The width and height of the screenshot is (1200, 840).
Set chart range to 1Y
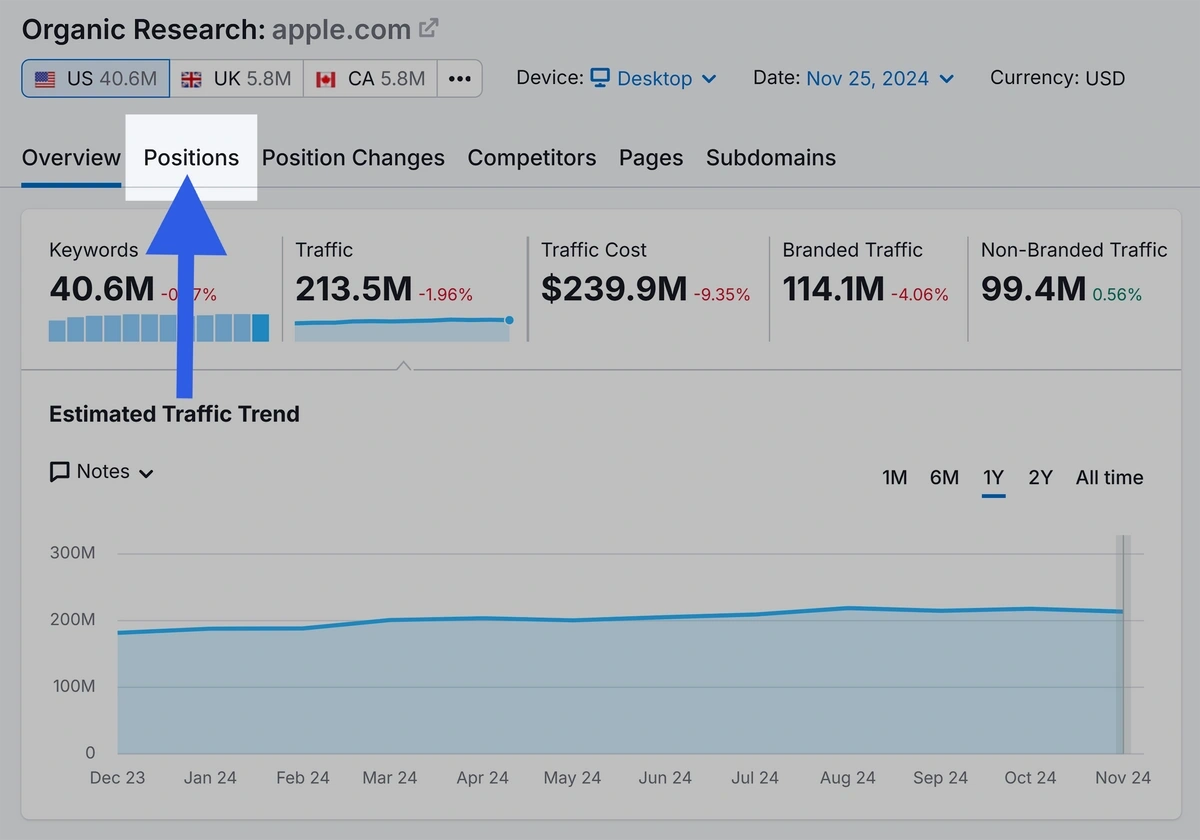[993, 478]
